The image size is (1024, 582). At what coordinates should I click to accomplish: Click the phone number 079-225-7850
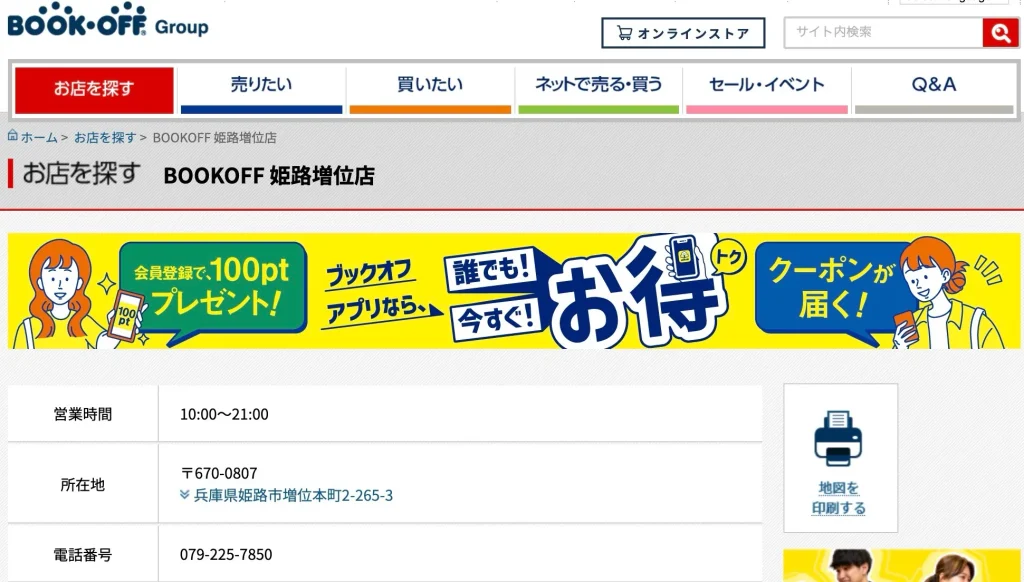point(226,555)
